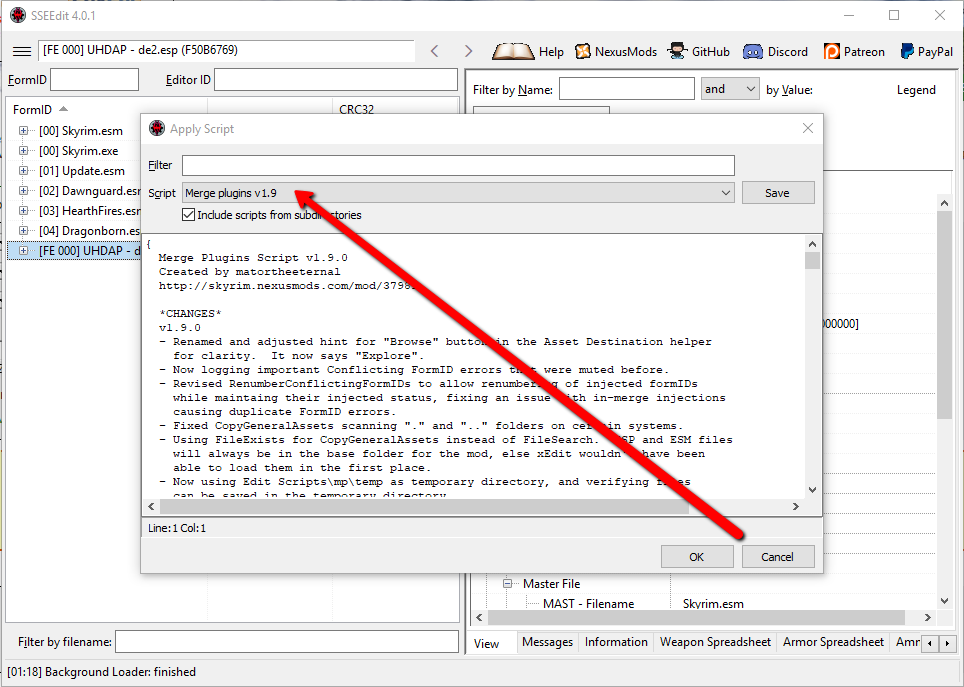The width and height of the screenshot is (964, 687).
Task: Navigate back with left arrow
Action: 434,51
